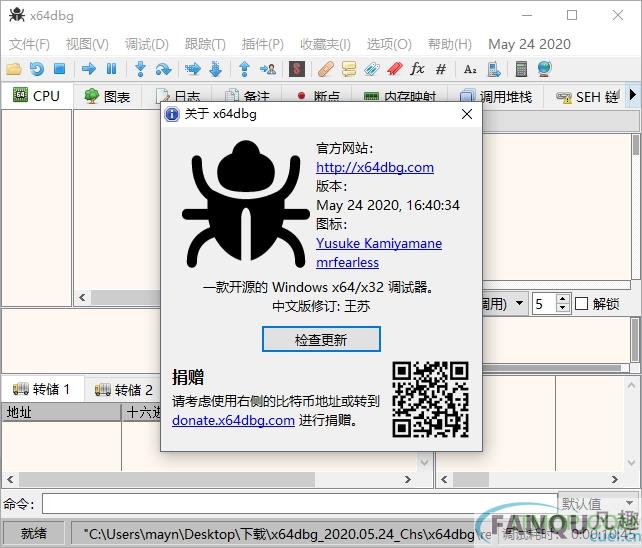Open the http://x64dbg.com link
This screenshot has width=642, height=548.
(x=375, y=167)
